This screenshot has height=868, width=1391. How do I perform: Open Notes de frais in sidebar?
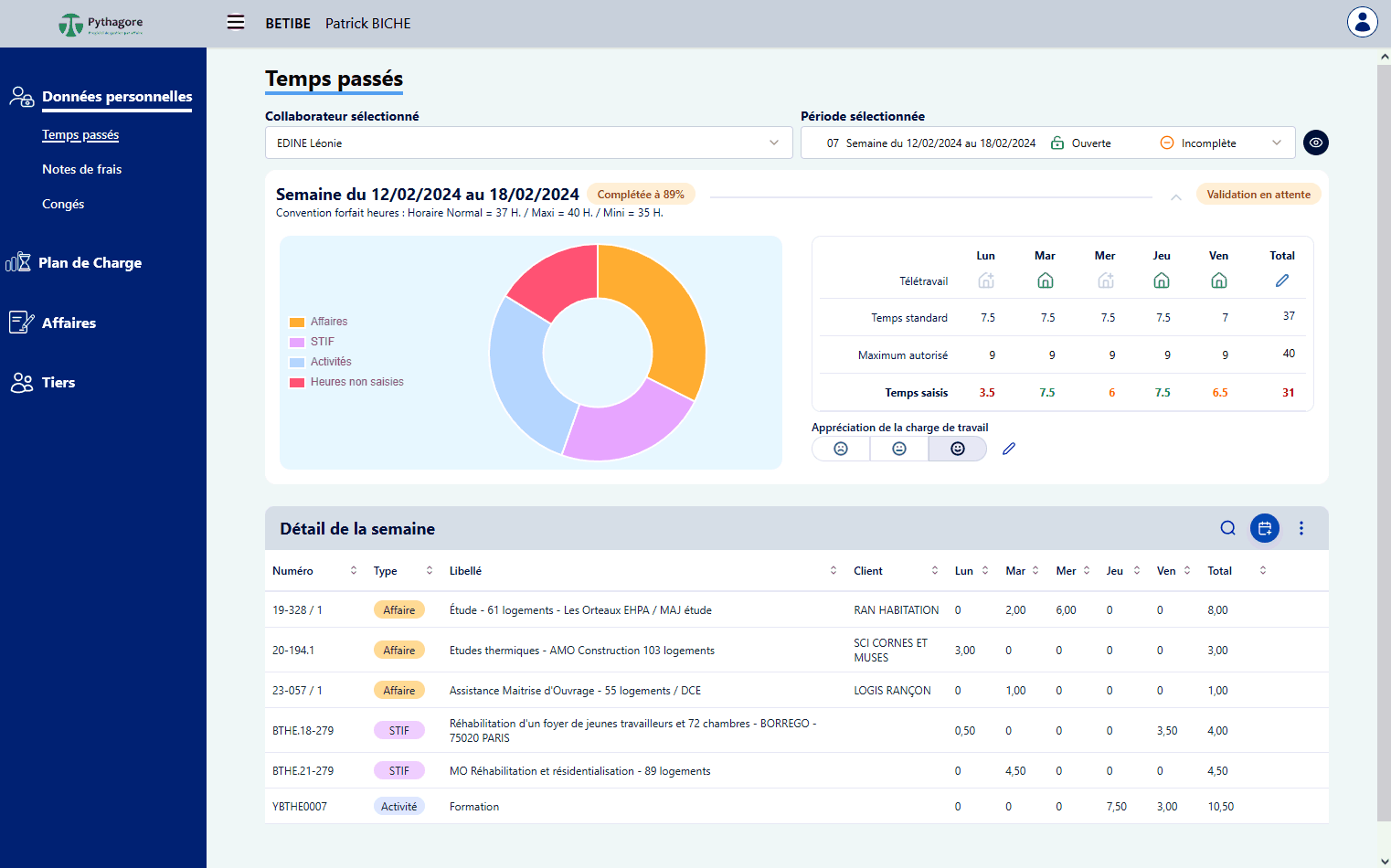pos(81,169)
